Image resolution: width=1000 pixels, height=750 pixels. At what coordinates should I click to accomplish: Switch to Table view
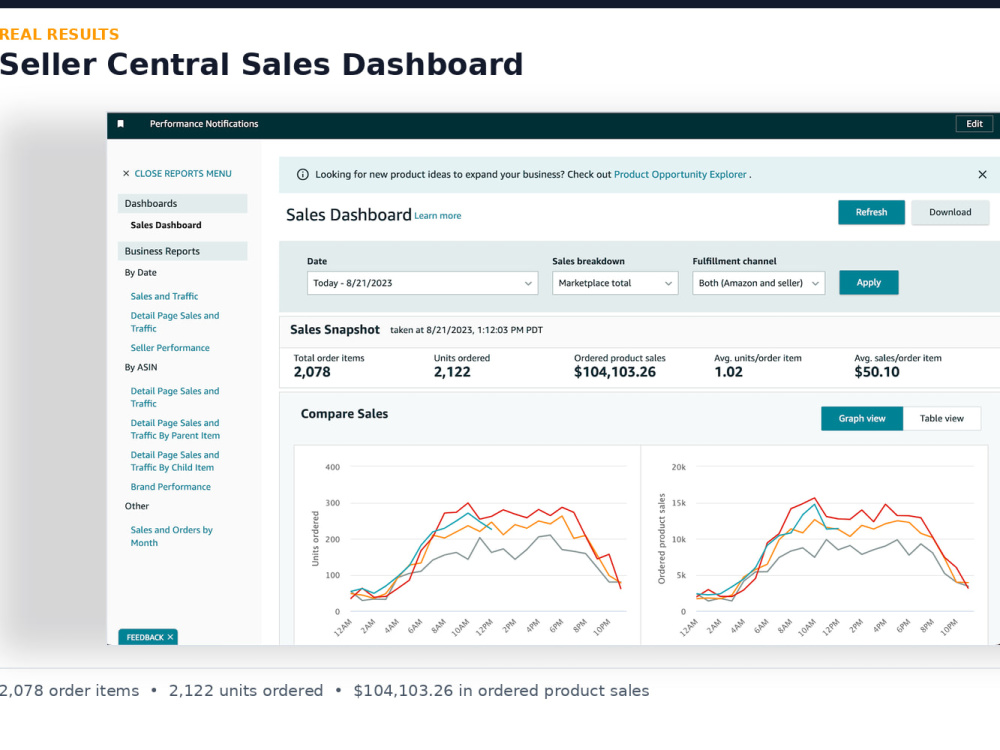pyautogui.click(x=941, y=418)
